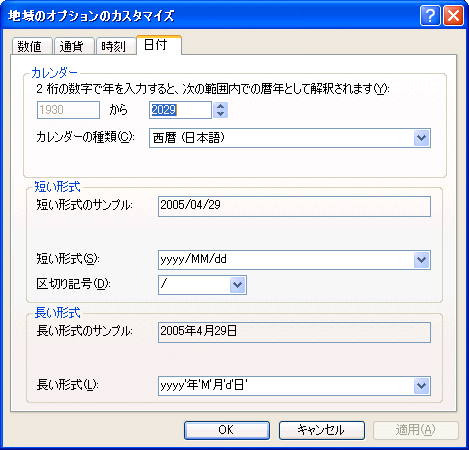Image resolution: width=469 pixels, height=450 pixels.
Task: Click inside the 短い形式 format text box
Action: (x=286, y=260)
